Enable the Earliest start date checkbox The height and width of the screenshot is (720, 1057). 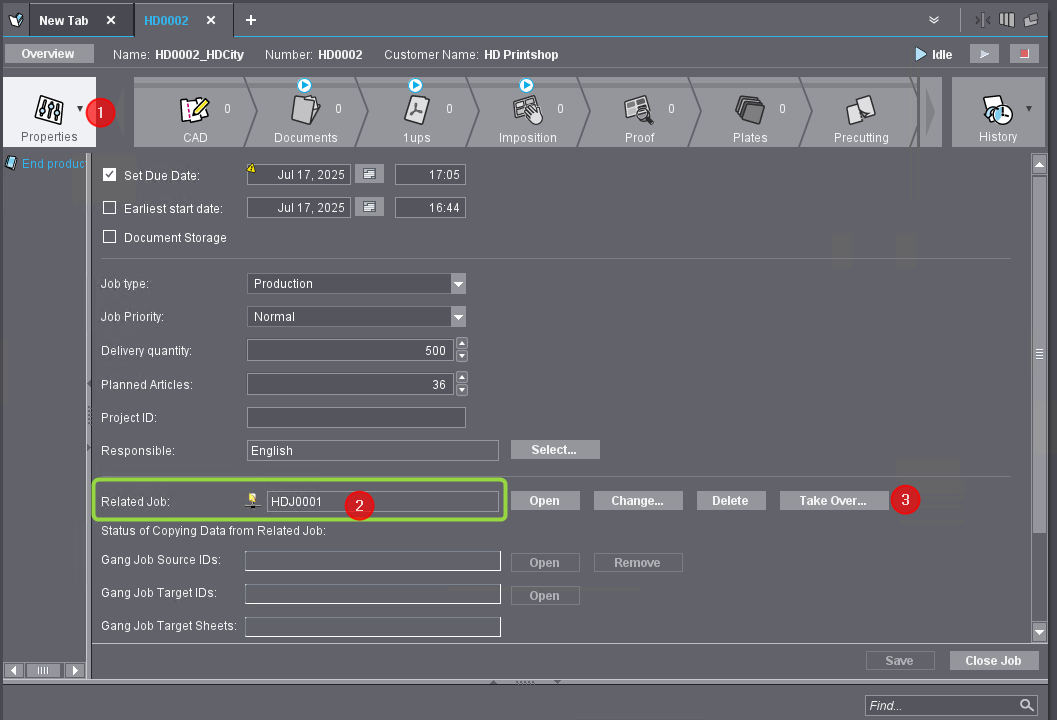coord(110,208)
